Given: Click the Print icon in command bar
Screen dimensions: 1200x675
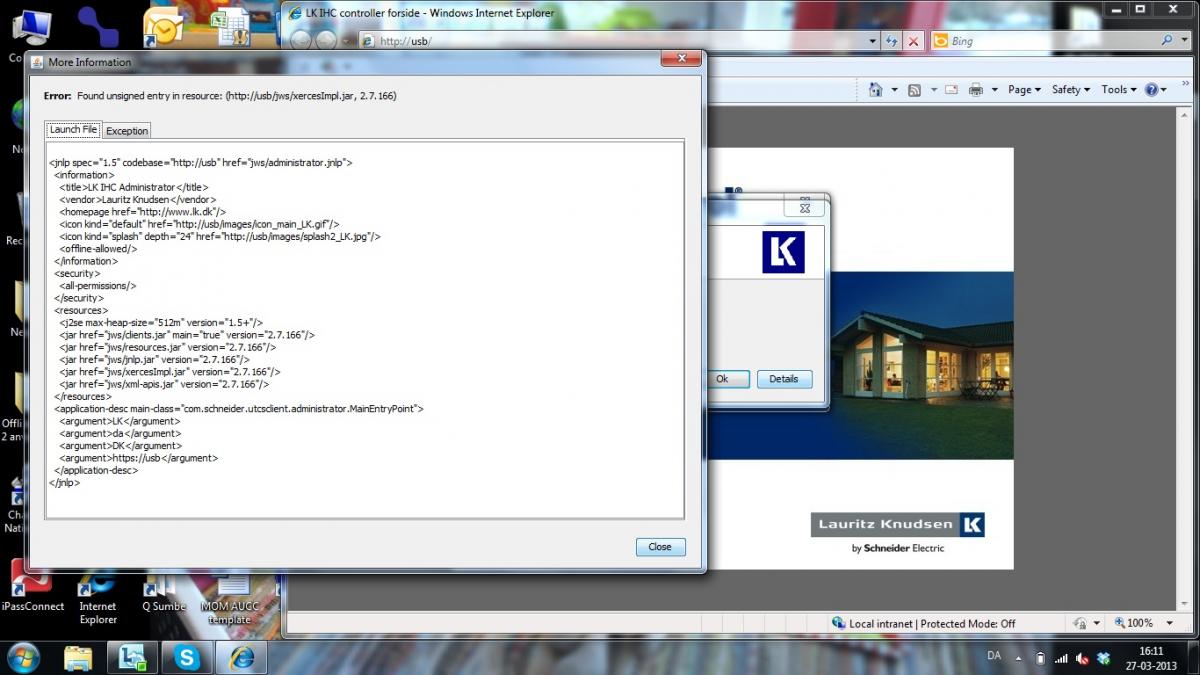Looking at the screenshot, I should coord(976,90).
